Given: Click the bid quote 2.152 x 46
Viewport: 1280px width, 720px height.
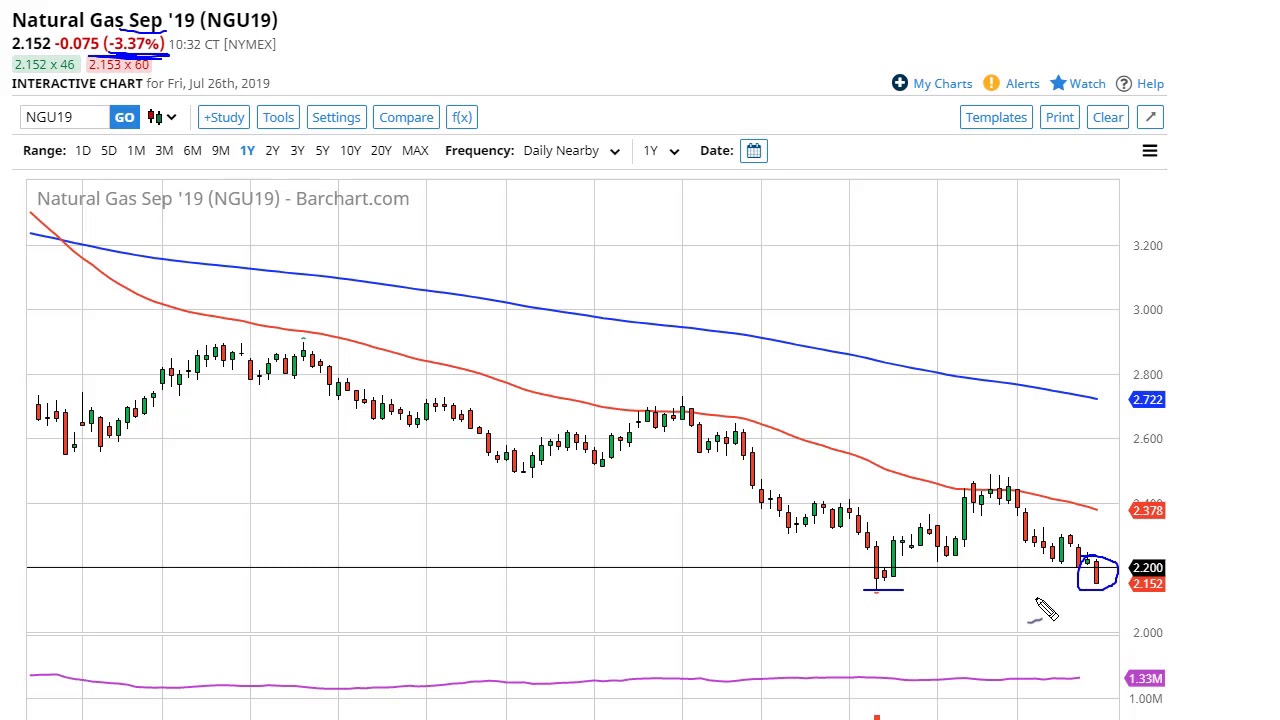Looking at the screenshot, I should click(x=44, y=65).
